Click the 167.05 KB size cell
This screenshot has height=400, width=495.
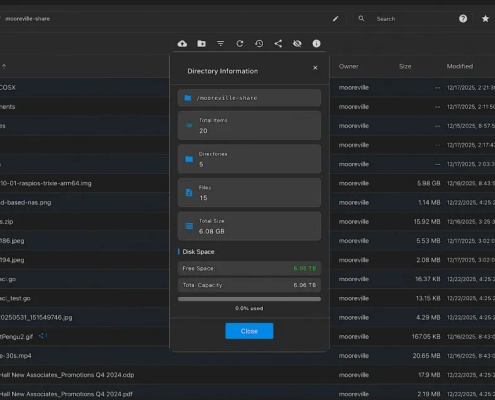pos(426,337)
